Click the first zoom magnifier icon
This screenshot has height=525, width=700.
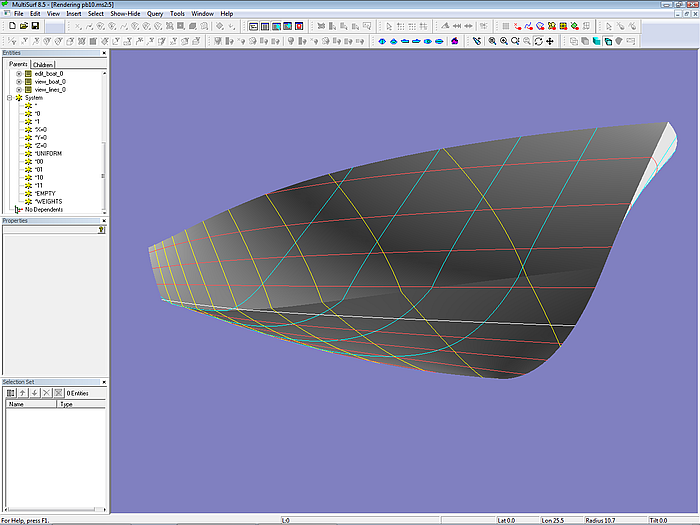coord(492,41)
